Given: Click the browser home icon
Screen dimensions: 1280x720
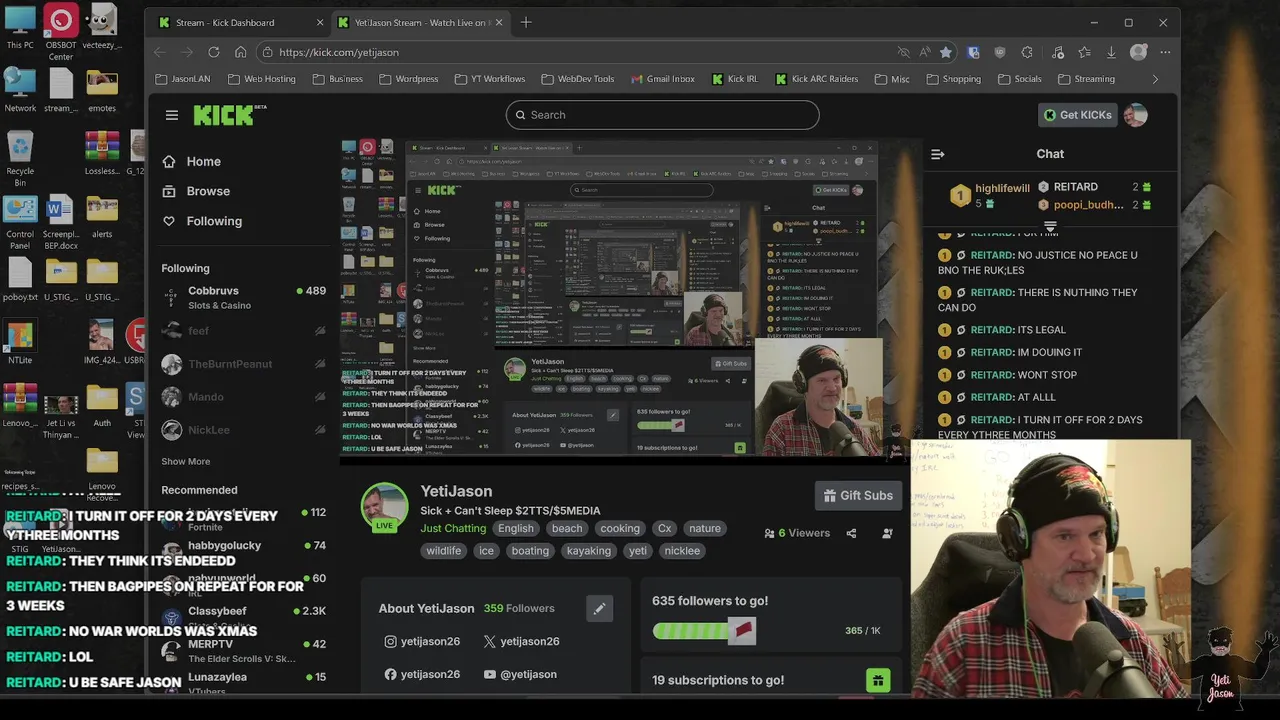Looking at the screenshot, I should click(240, 52).
